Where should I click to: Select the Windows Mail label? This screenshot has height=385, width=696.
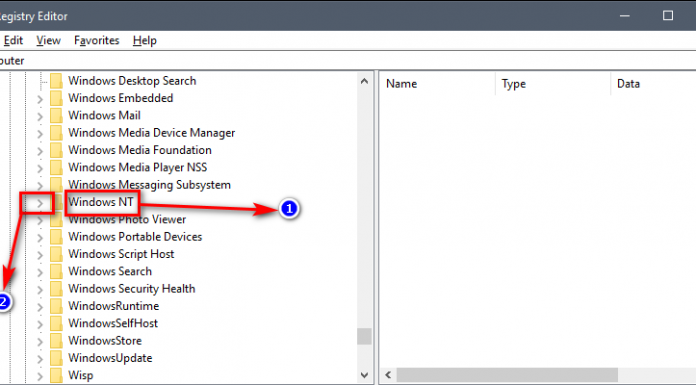(104, 115)
